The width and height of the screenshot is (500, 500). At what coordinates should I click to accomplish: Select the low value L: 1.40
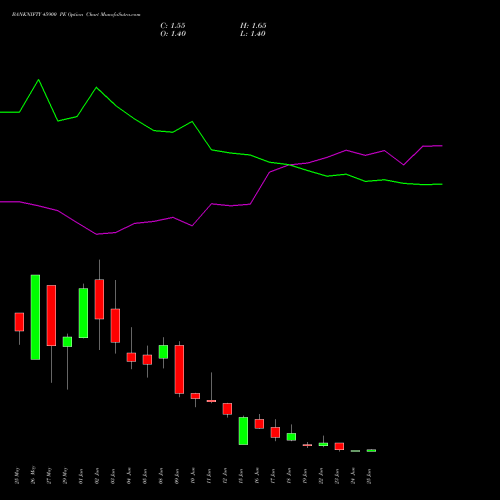point(253,34)
